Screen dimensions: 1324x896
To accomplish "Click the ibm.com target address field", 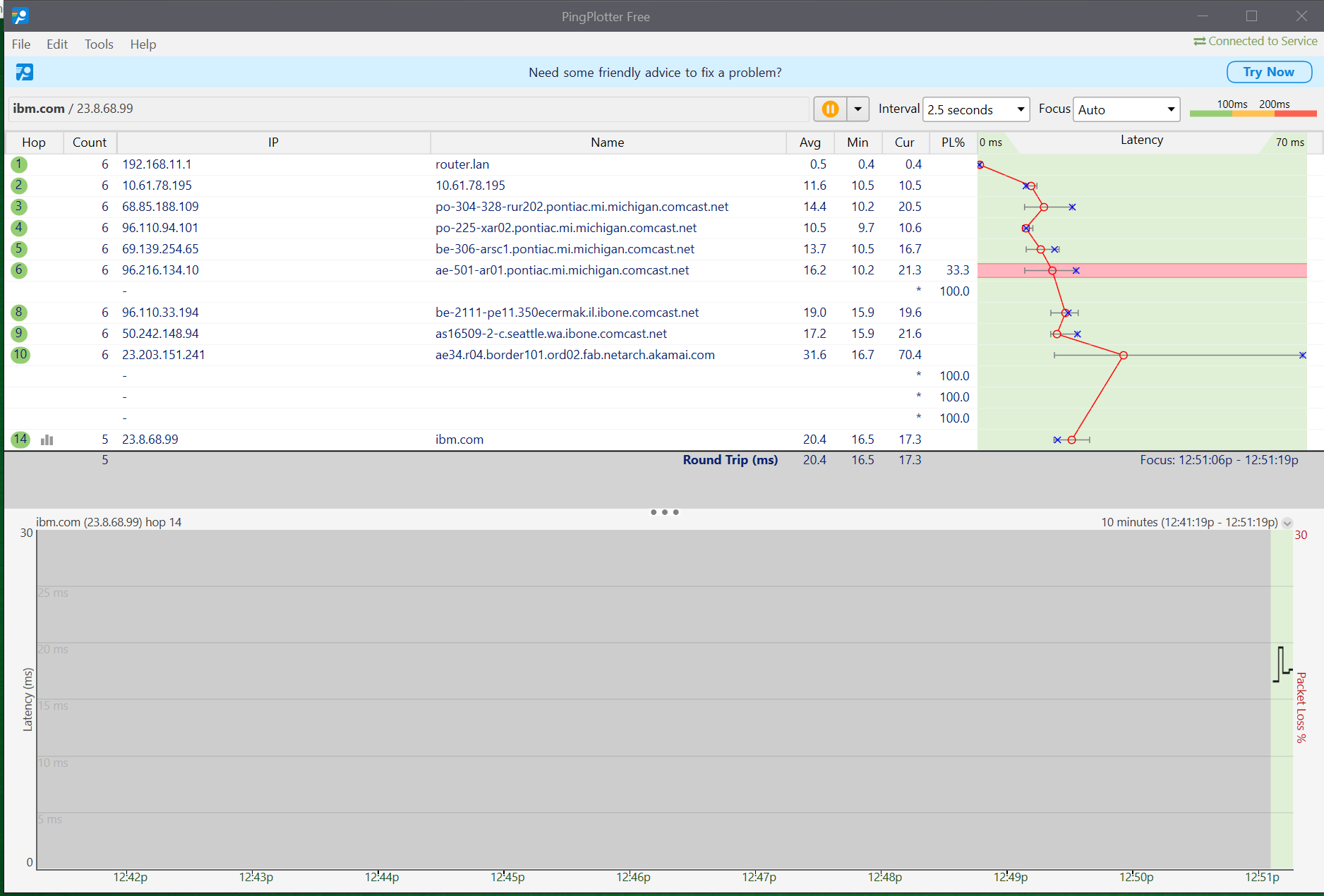I will click(408, 109).
